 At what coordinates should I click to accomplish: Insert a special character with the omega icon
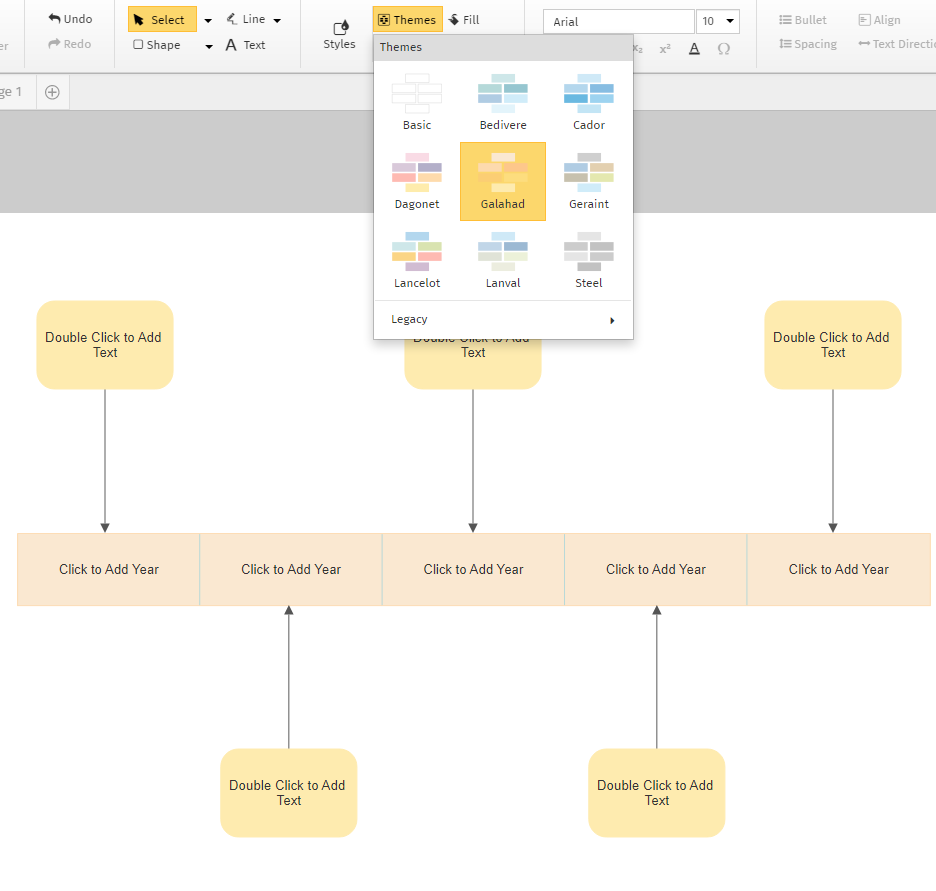723,48
